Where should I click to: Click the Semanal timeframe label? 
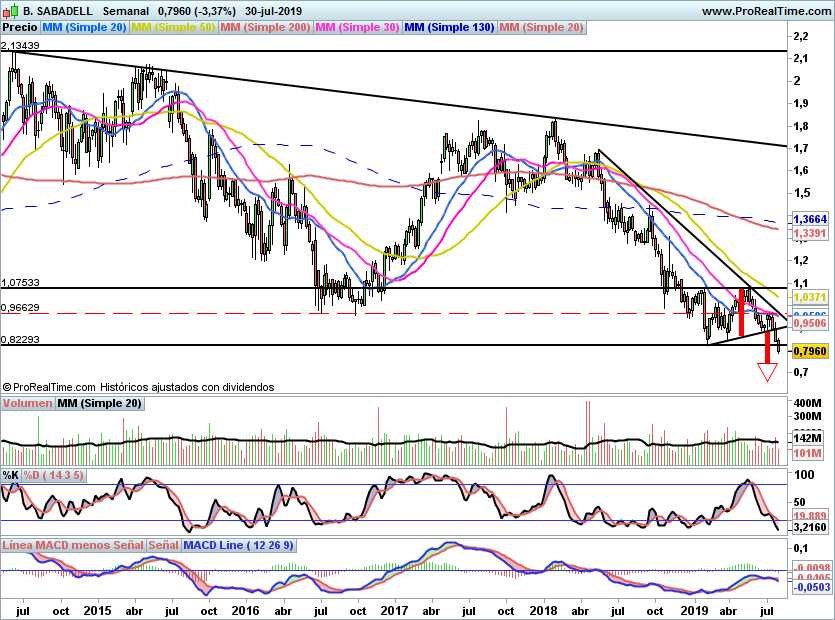coord(126,11)
